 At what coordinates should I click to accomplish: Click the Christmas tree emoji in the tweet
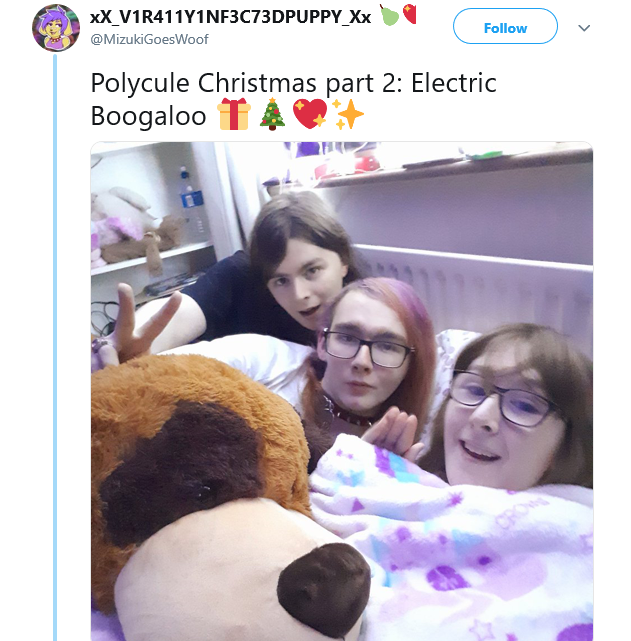point(272,114)
